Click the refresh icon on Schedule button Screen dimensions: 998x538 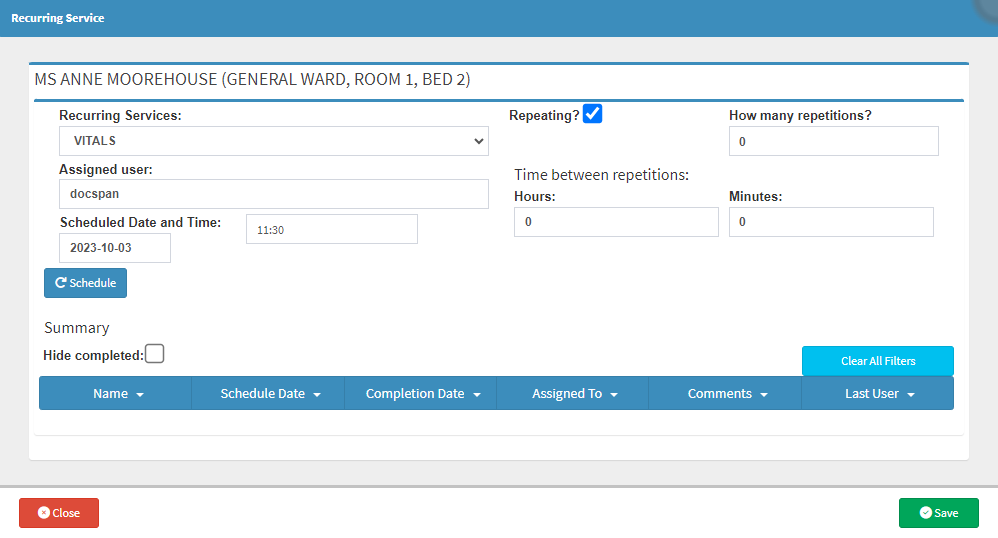(x=60, y=283)
